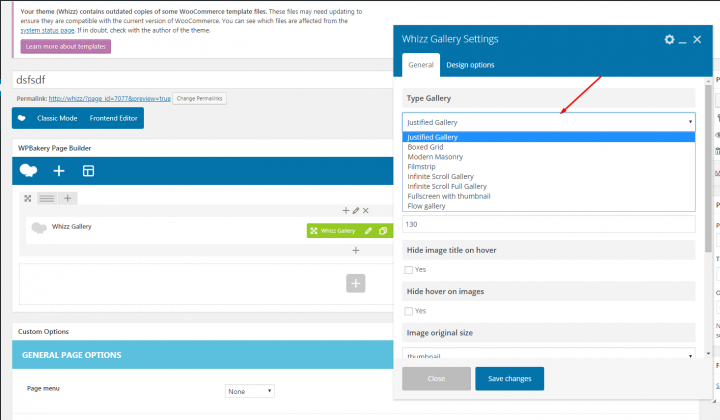Screen dimensions: 720x420
Task: Edit the row using pencil icon
Action: (355, 211)
